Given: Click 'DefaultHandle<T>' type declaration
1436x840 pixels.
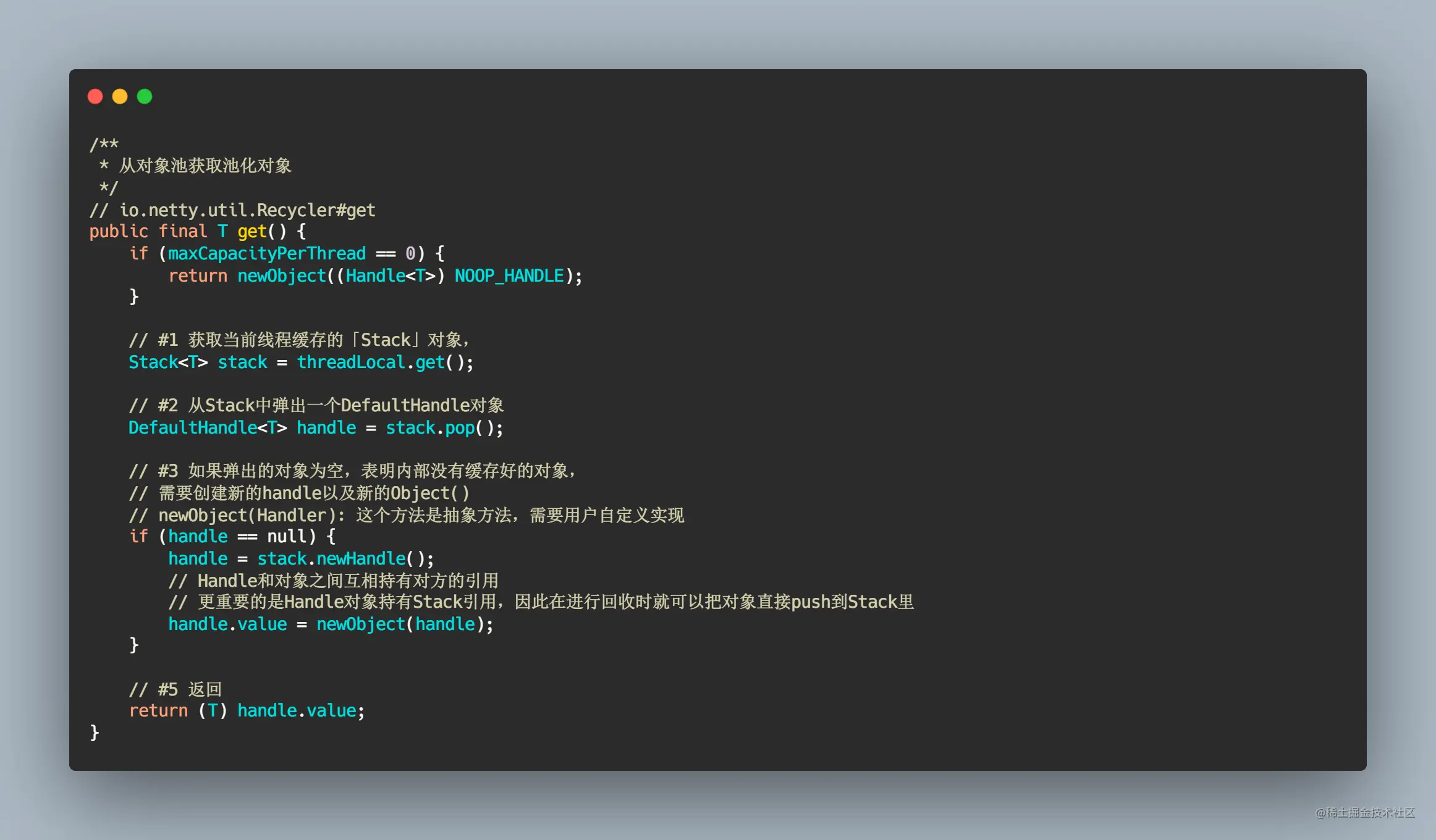Looking at the screenshot, I should [x=208, y=427].
